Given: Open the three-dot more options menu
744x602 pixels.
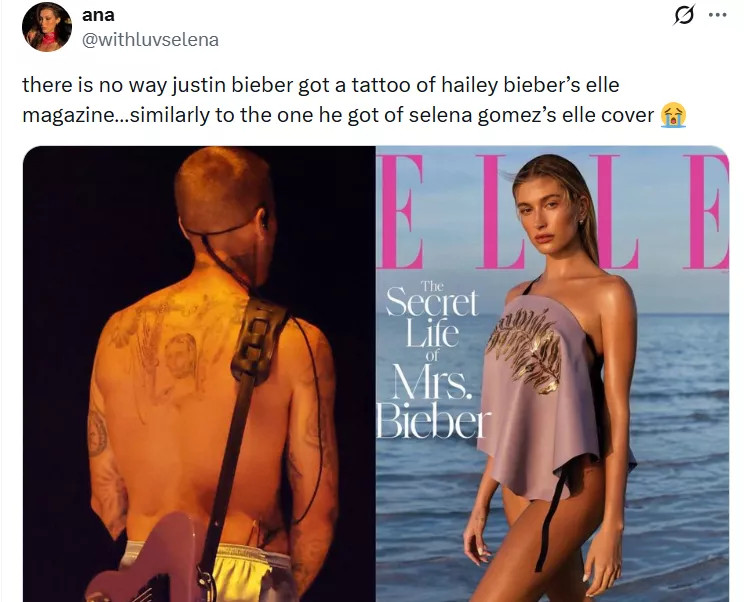Looking at the screenshot, I should pos(717,15).
